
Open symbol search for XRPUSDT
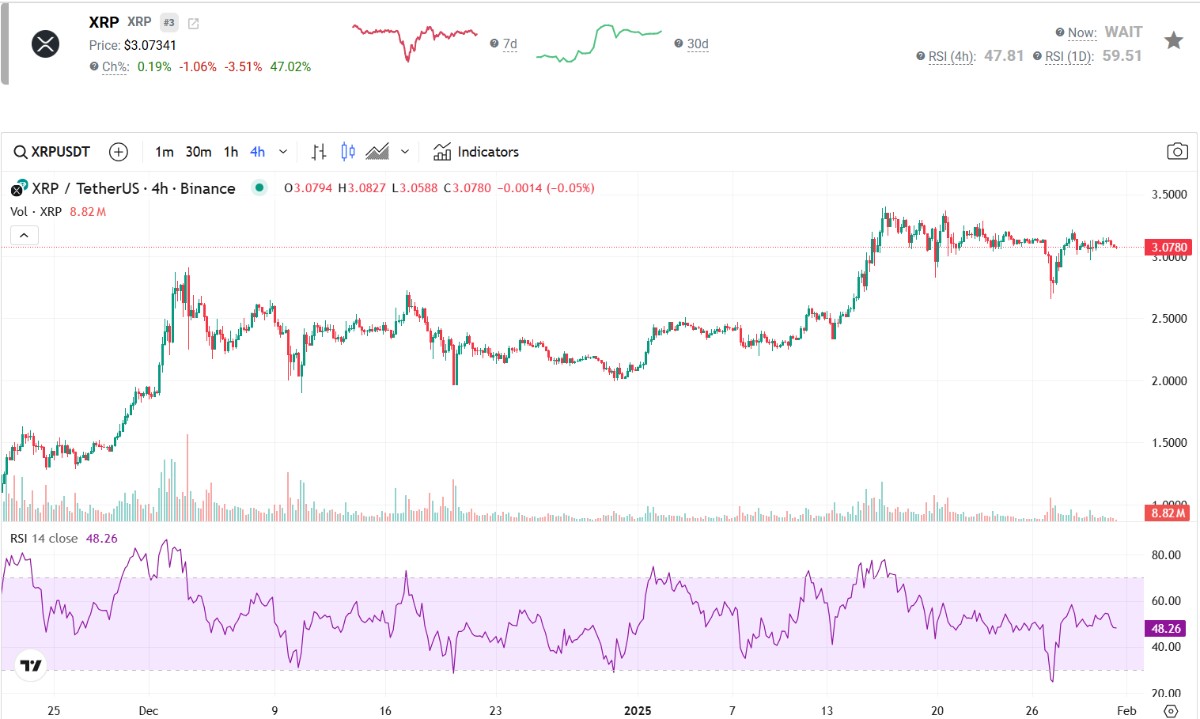pyautogui.click(x=52, y=152)
